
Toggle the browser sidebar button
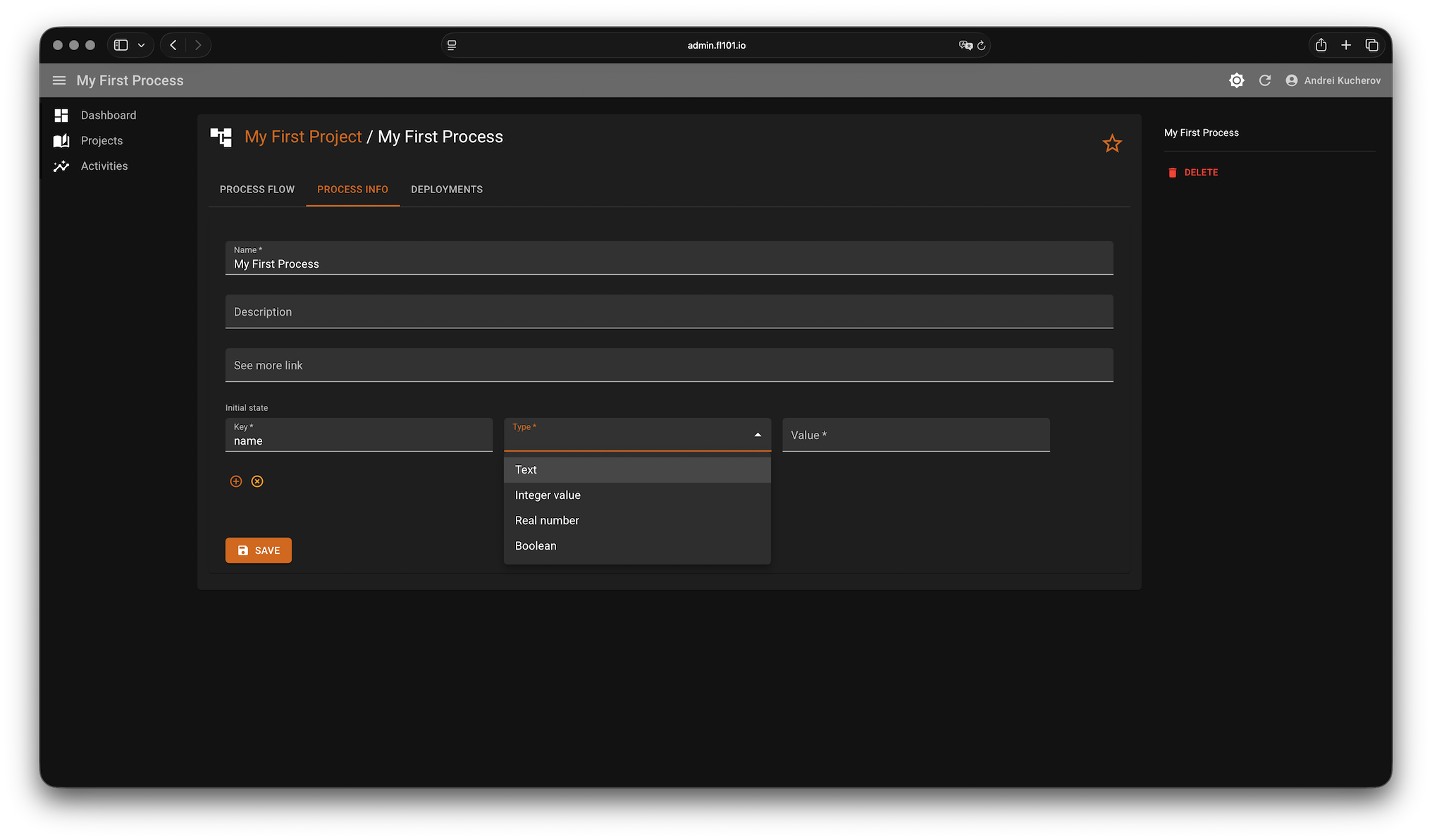tap(121, 45)
